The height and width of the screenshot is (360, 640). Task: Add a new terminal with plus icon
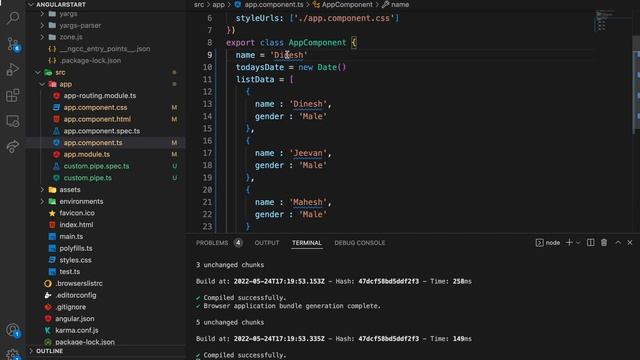point(569,242)
